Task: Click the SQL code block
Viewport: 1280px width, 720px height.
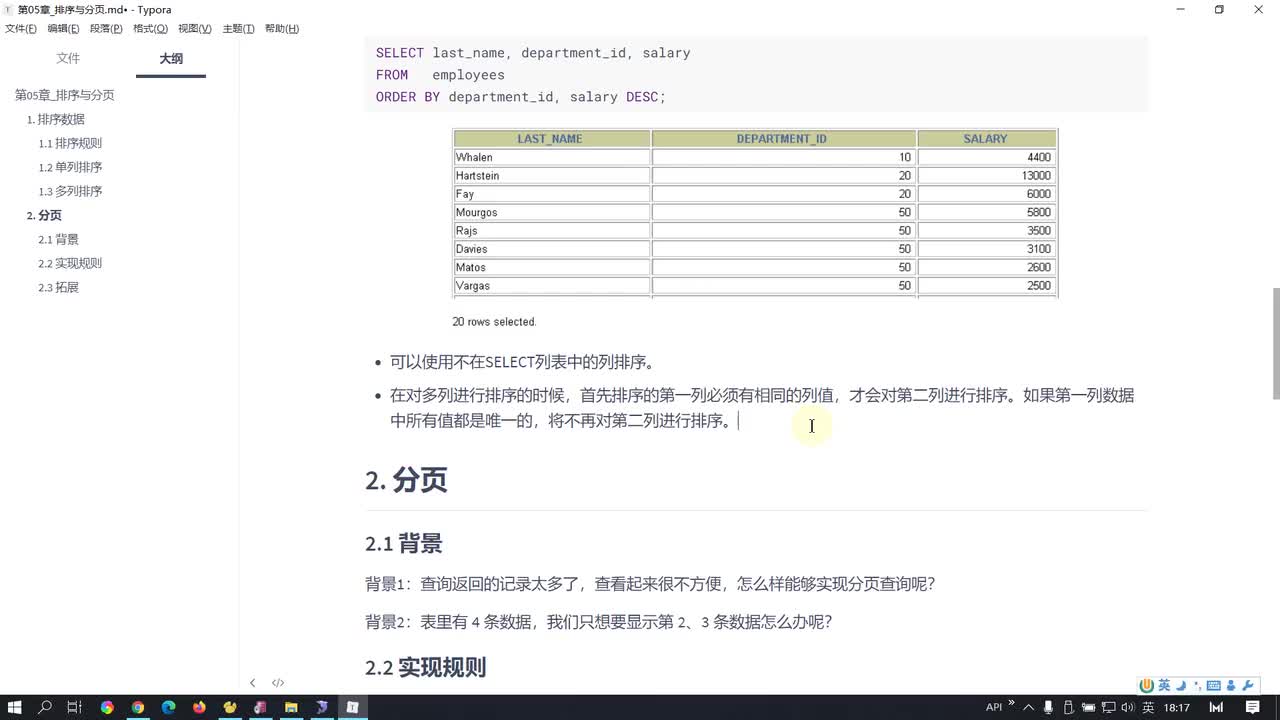Action: (756, 74)
